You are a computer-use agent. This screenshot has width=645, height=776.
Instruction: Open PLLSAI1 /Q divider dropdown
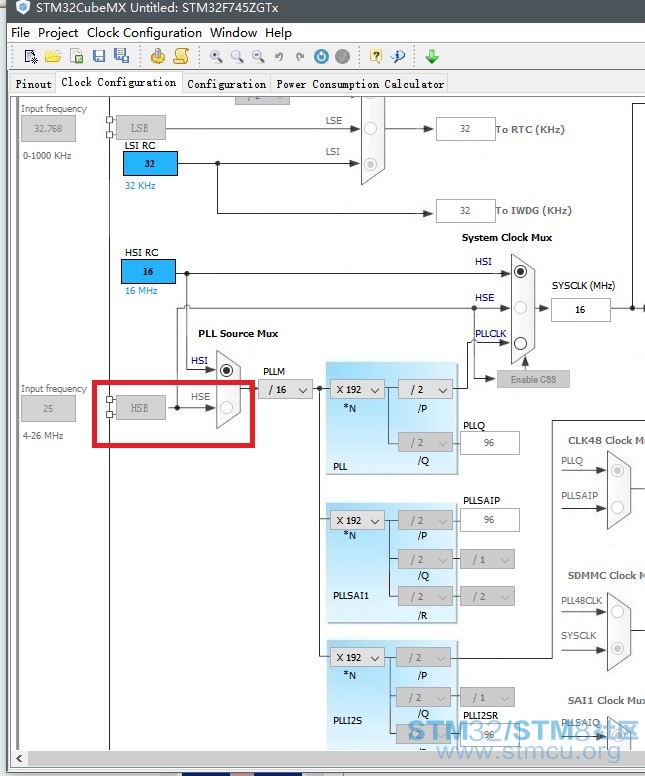426,560
